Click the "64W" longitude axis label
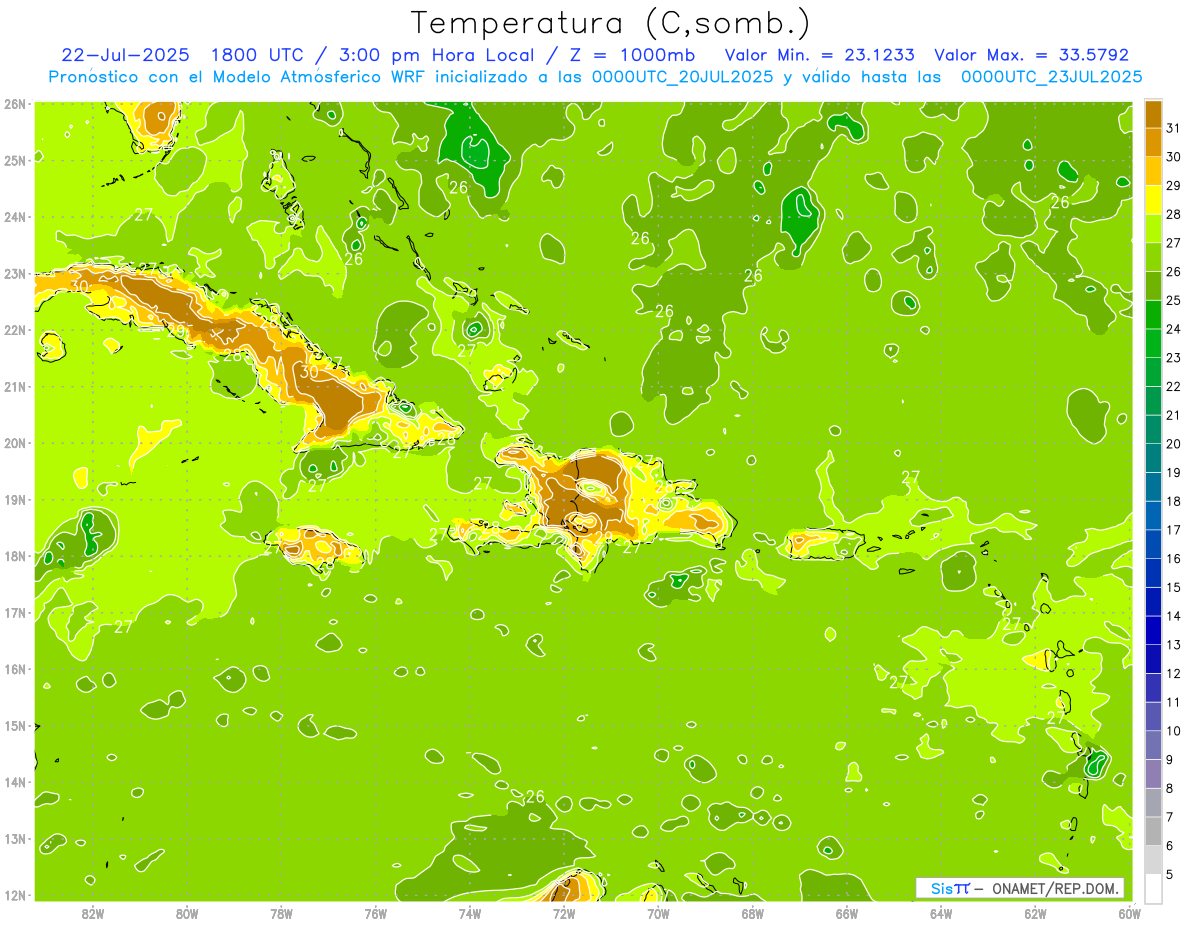1200x927 pixels. 941,913
